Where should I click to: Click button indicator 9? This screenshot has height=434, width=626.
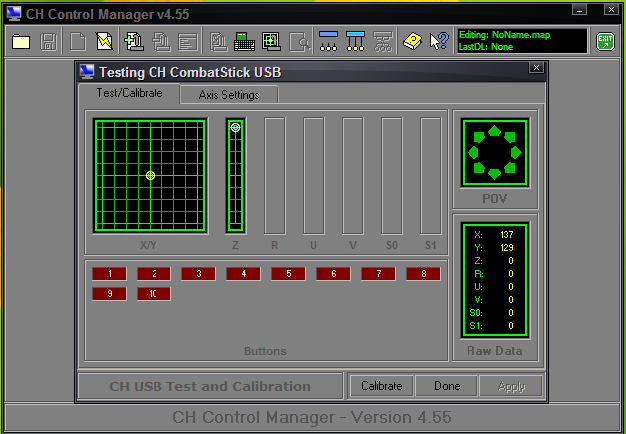coord(109,294)
